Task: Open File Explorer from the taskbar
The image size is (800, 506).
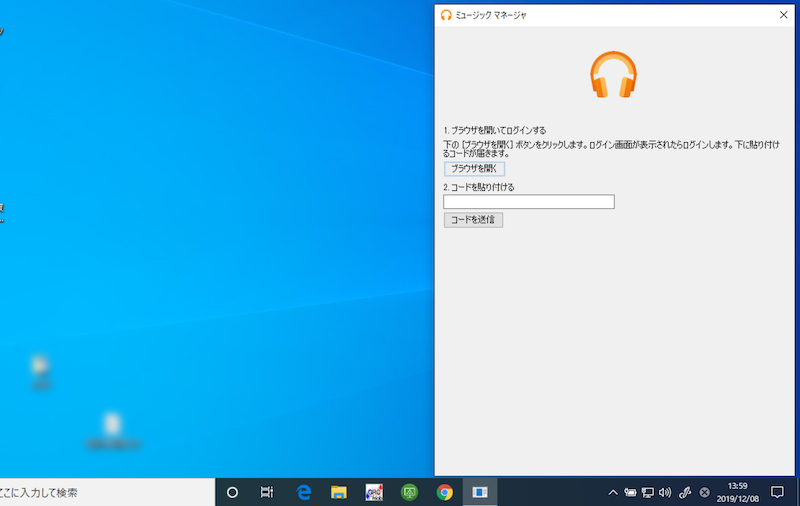Action: click(x=339, y=492)
